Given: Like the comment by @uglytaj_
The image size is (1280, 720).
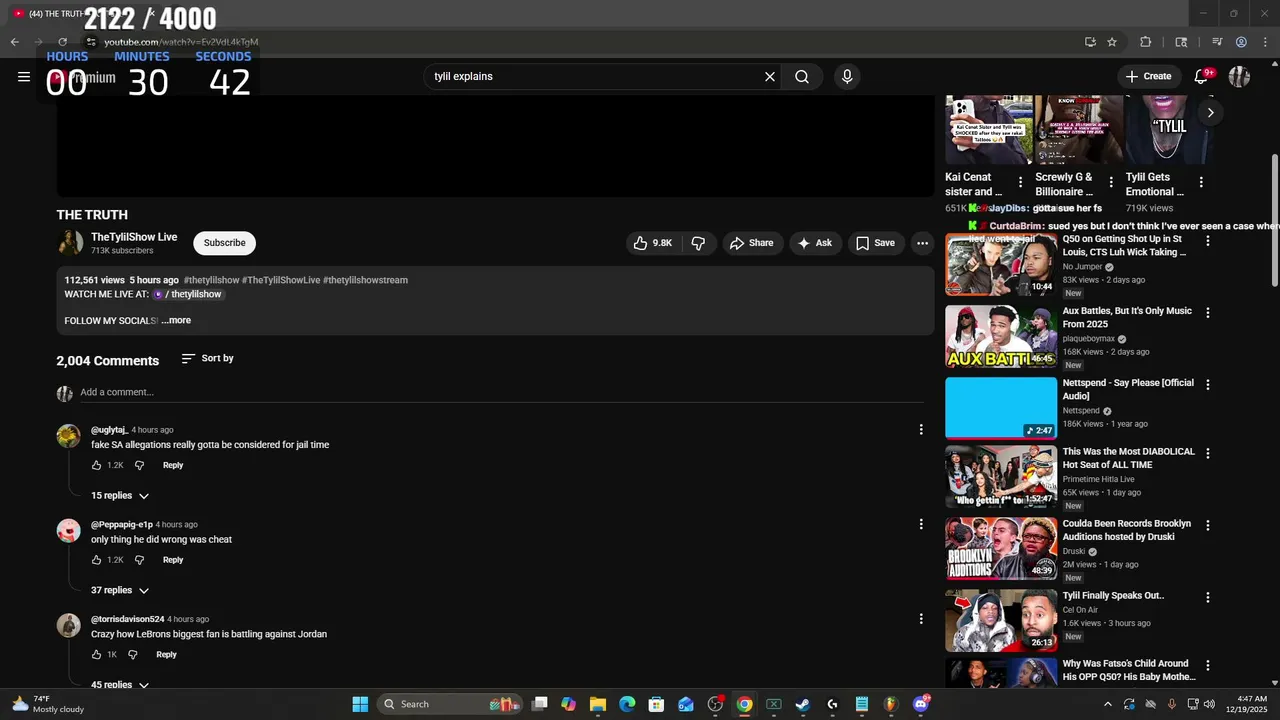Looking at the screenshot, I should tap(97, 465).
